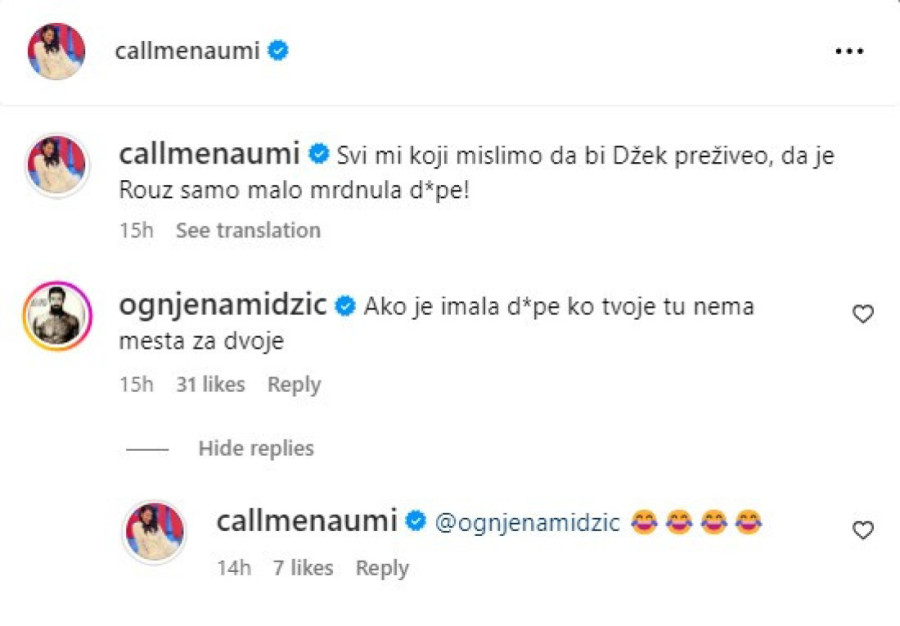Click the verified badge in callmenaumi's caption

coord(318,154)
